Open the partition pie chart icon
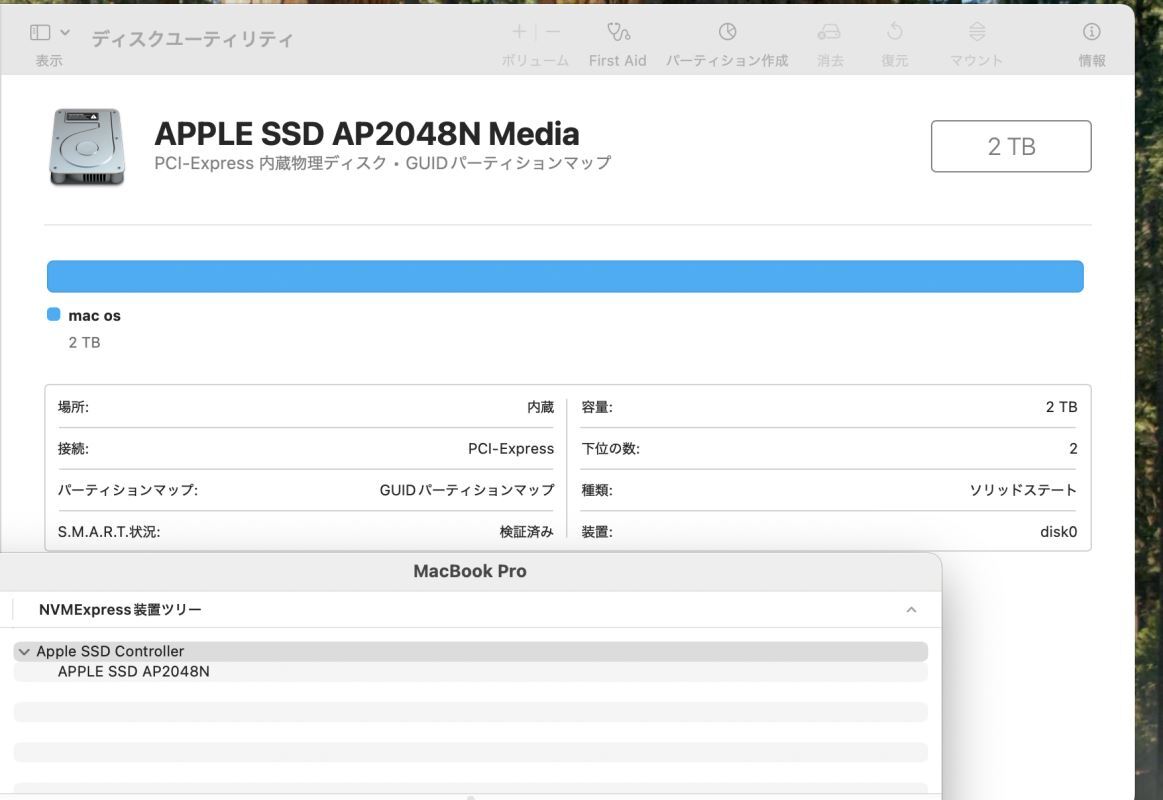The height and width of the screenshot is (800, 1163). [x=728, y=31]
